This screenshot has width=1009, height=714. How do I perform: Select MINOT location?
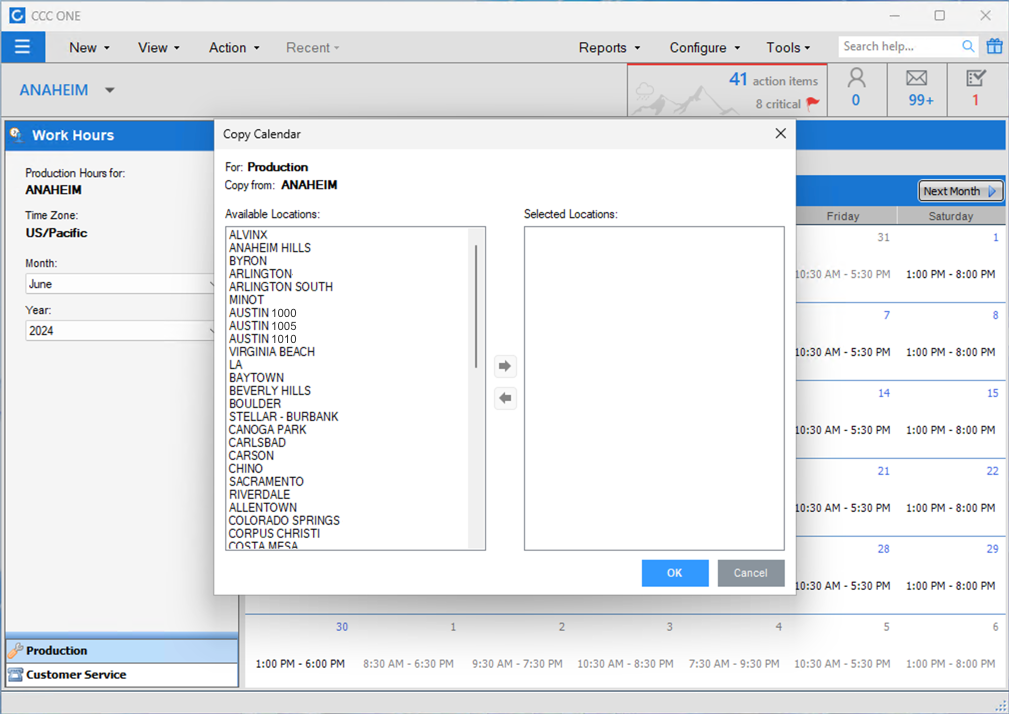(246, 300)
